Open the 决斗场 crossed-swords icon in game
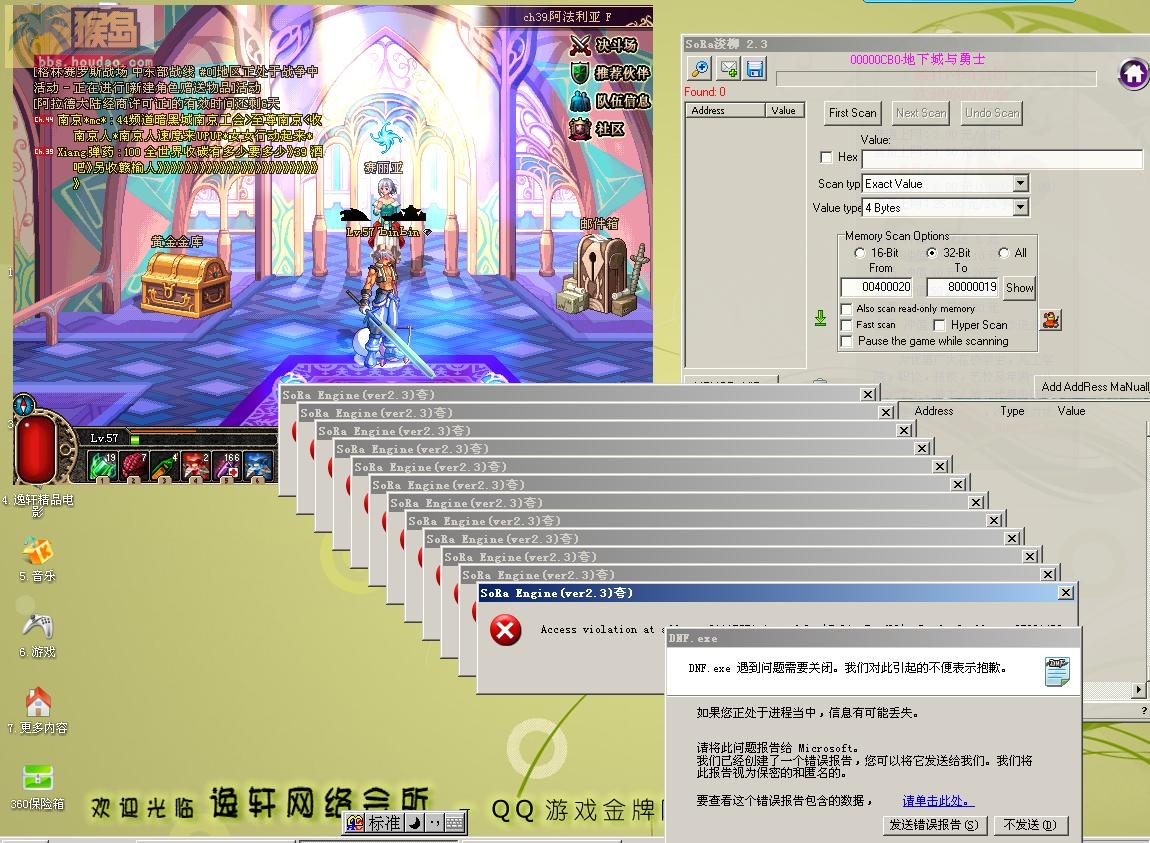Image resolution: width=1150 pixels, height=843 pixels. pos(580,45)
